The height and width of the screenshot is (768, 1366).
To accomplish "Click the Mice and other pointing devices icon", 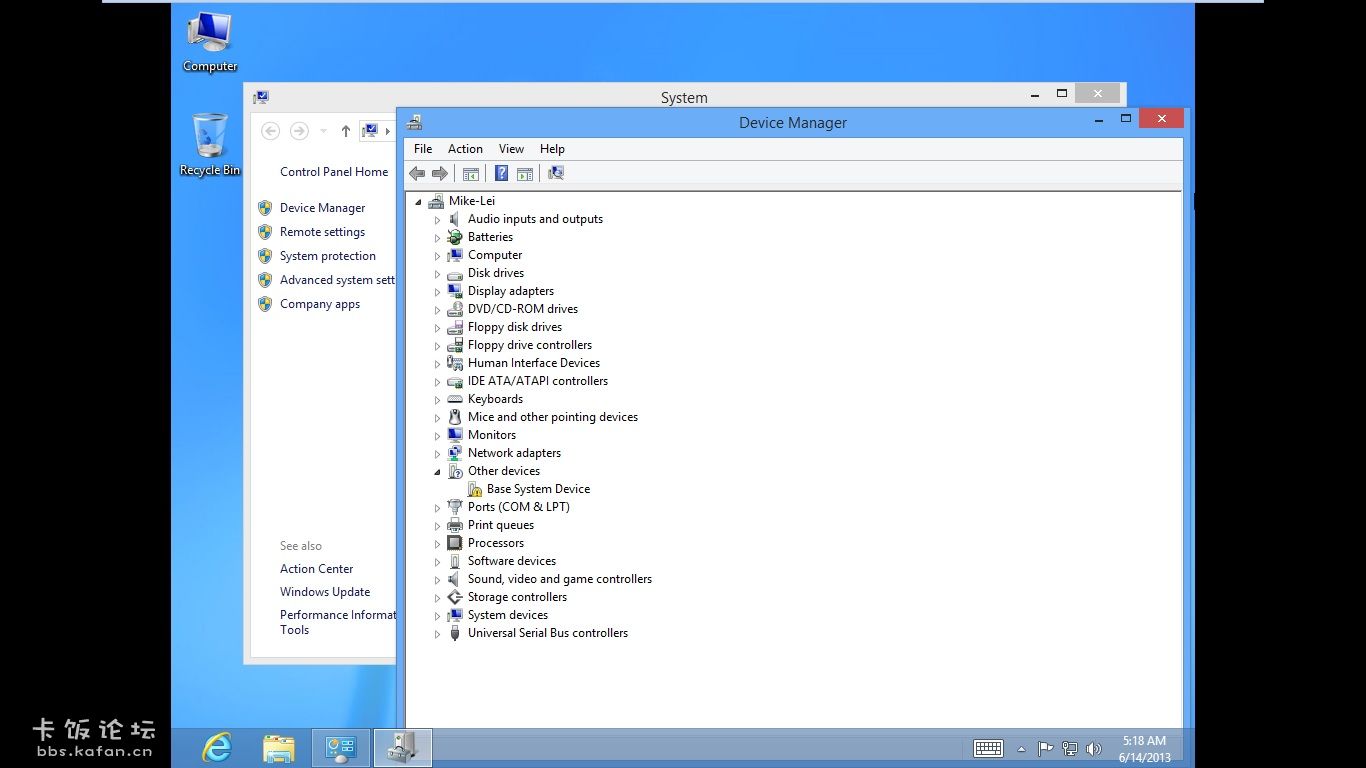I will click(455, 417).
